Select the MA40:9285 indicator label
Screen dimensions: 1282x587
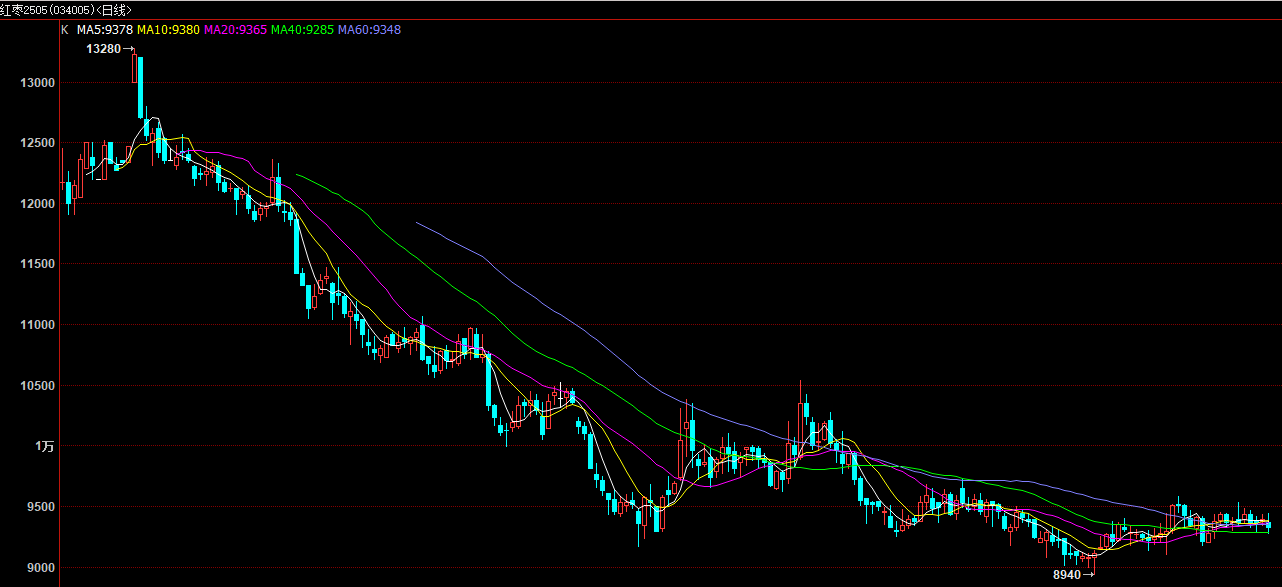pyautogui.click(x=302, y=30)
